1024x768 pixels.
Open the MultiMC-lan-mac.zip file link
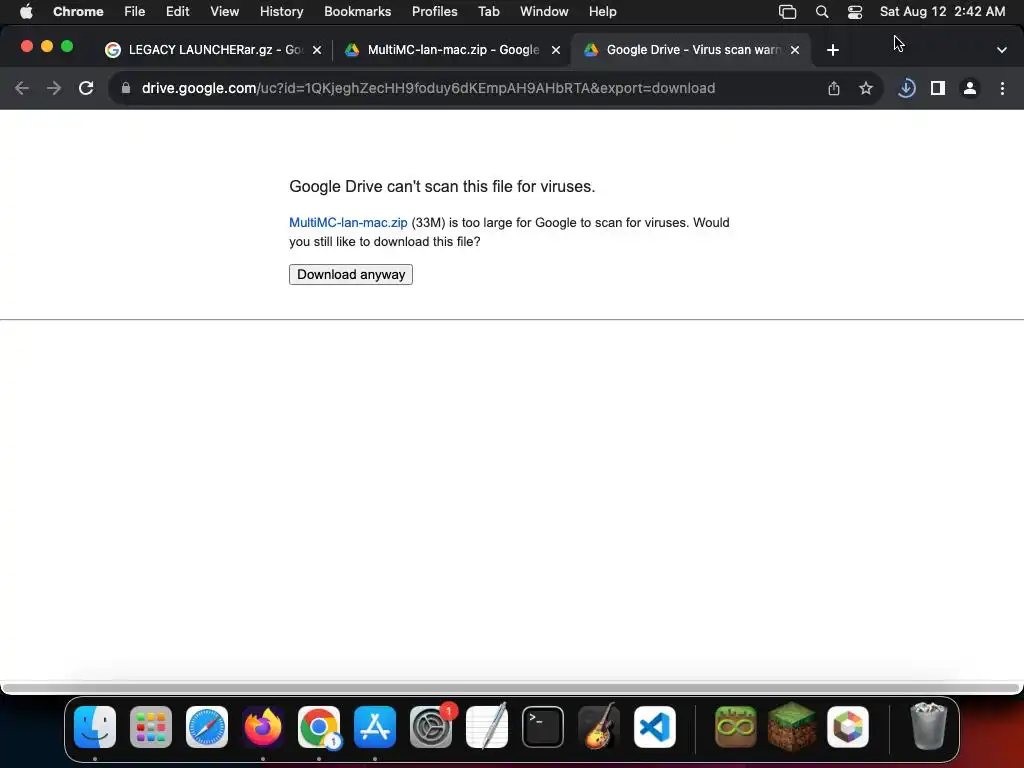coord(348,223)
